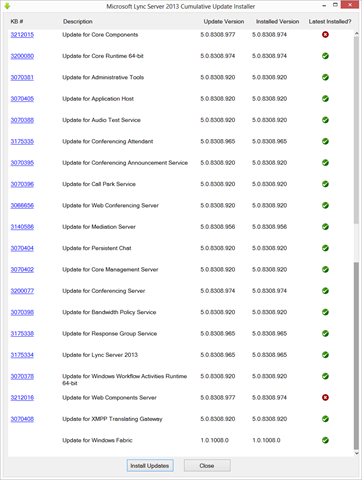This screenshot has width=362, height=480.
Task: Click the green arrow installer icon in title bar
Action: point(7,6)
